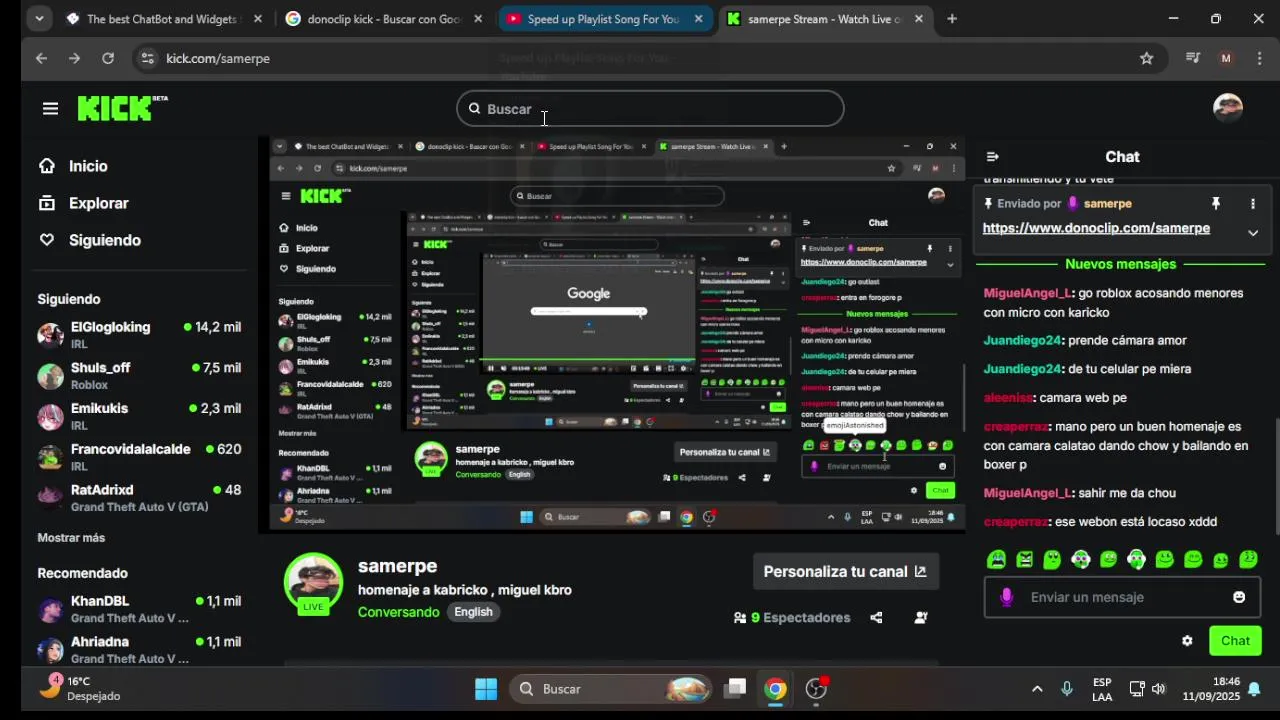
Task: Close the samerpe Stream tab
Action: pos(918,18)
